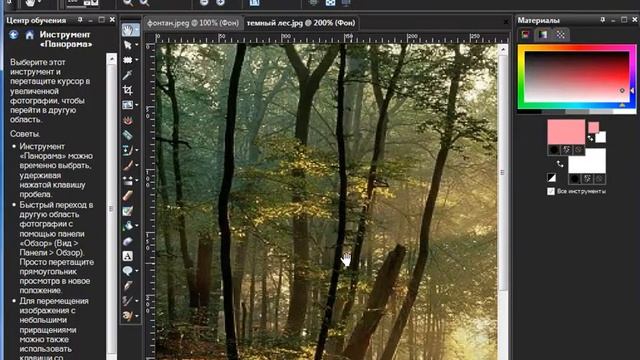Select the Preset Shape speech-bubble tool
640x360 pixels.
tap(127, 271)
